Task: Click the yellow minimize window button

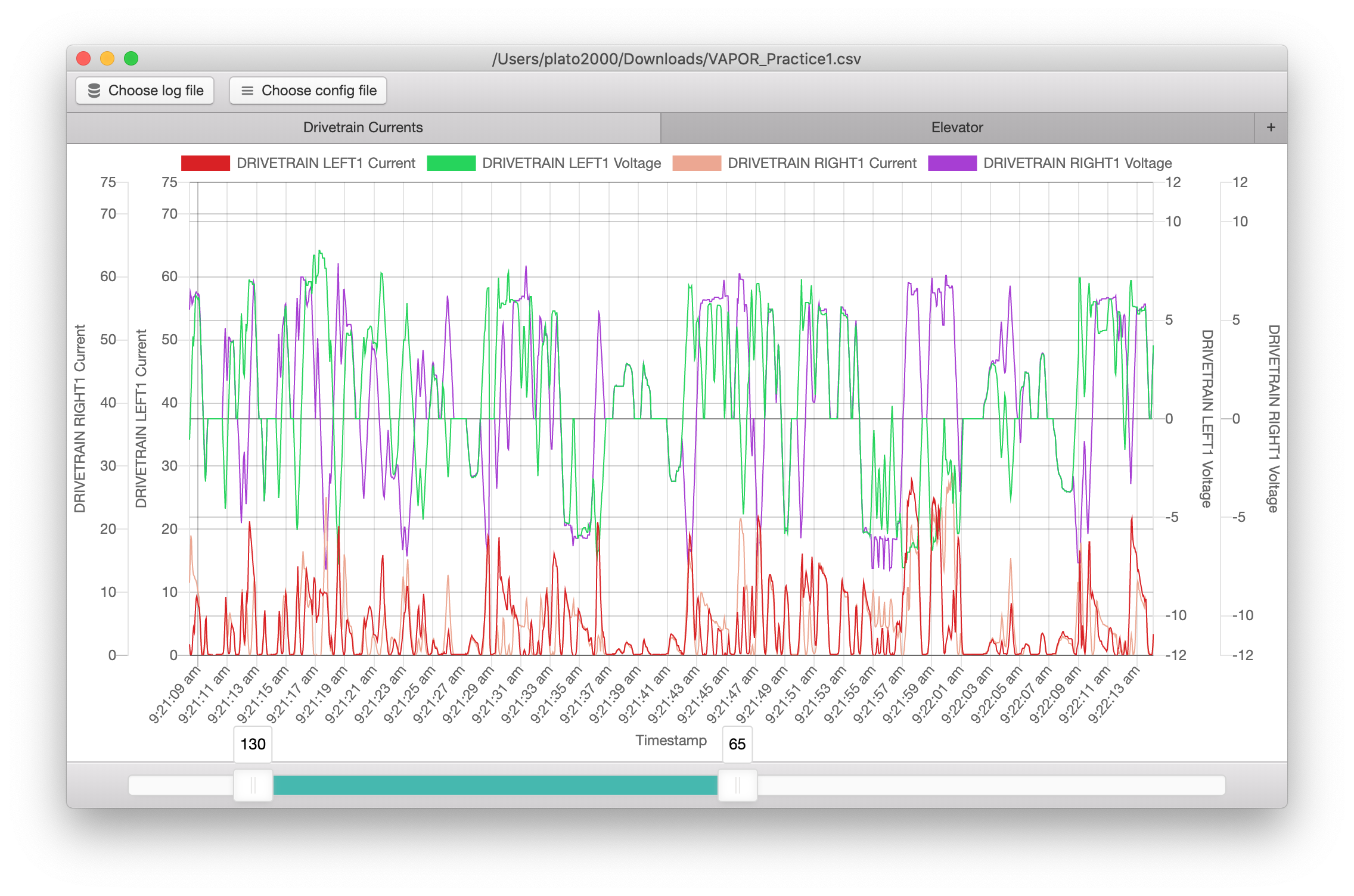Action: pyautogui.click(x=107, y=58)
